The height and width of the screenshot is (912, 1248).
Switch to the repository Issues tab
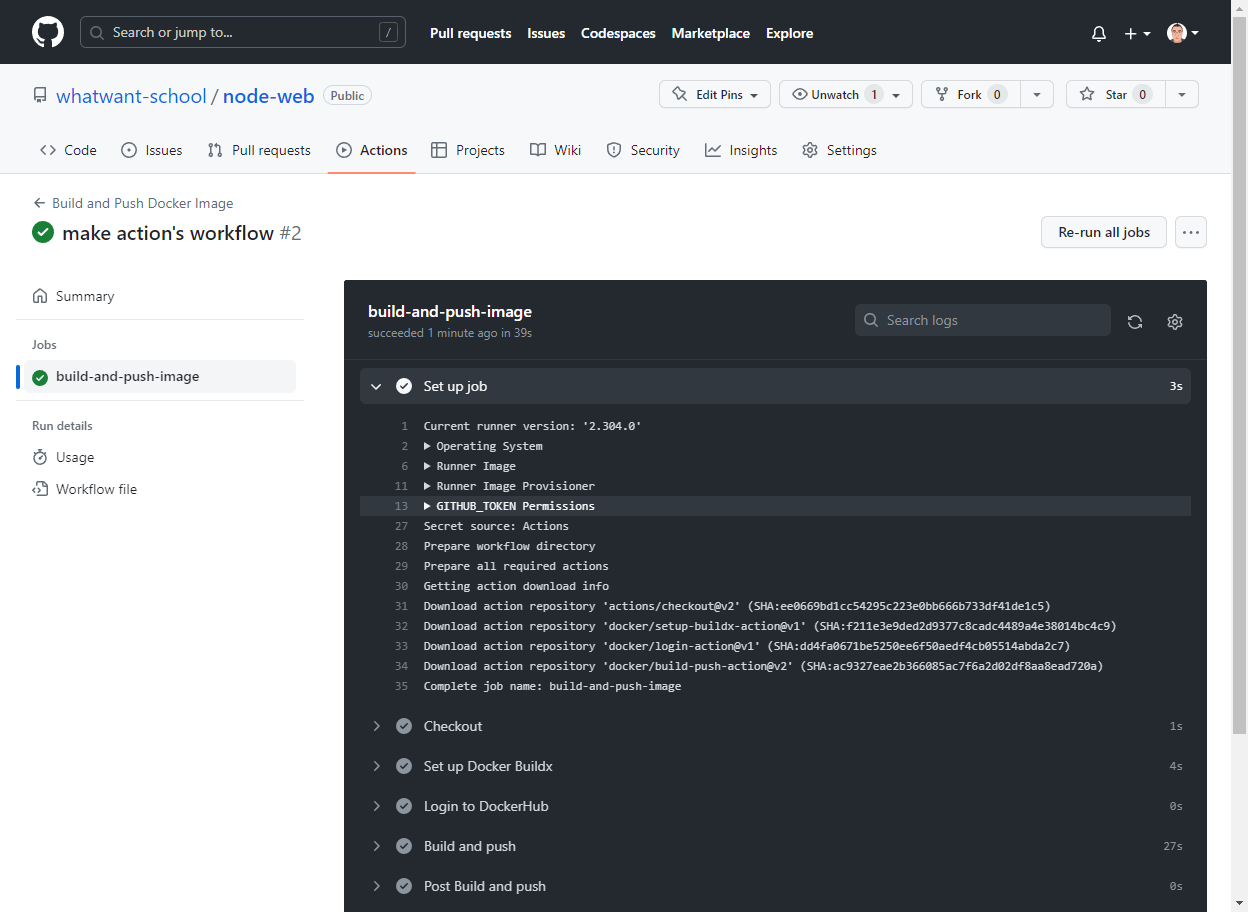pos(151,150)
